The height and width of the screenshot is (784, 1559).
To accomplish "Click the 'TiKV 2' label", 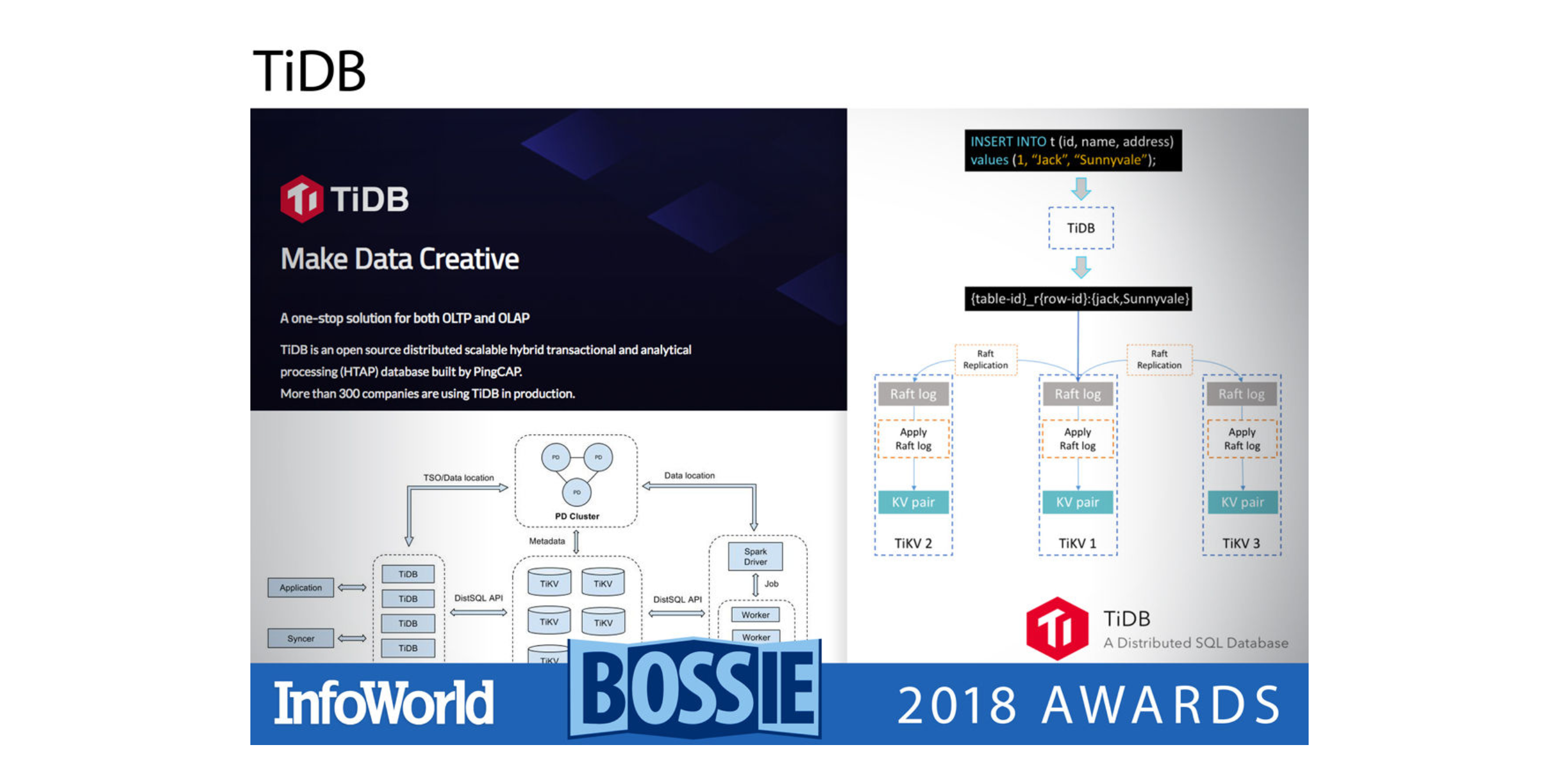I will [913, 543].
